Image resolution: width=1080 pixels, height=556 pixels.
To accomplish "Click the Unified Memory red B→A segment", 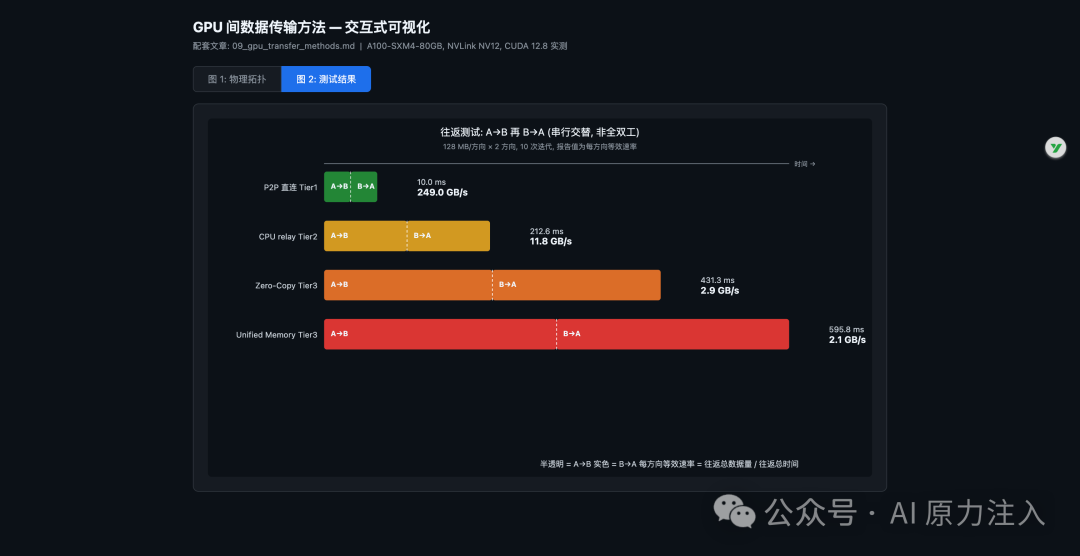I will [x=672, y=333].
